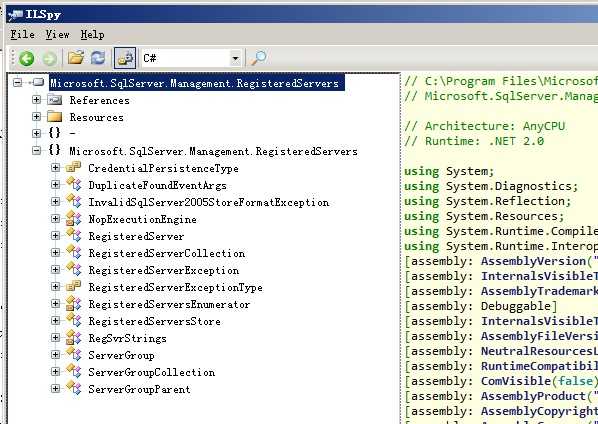This screenshot has height=424, width=598.
Task: Reload assemblies with refresh icon
Action: click(x=98, y=58)
